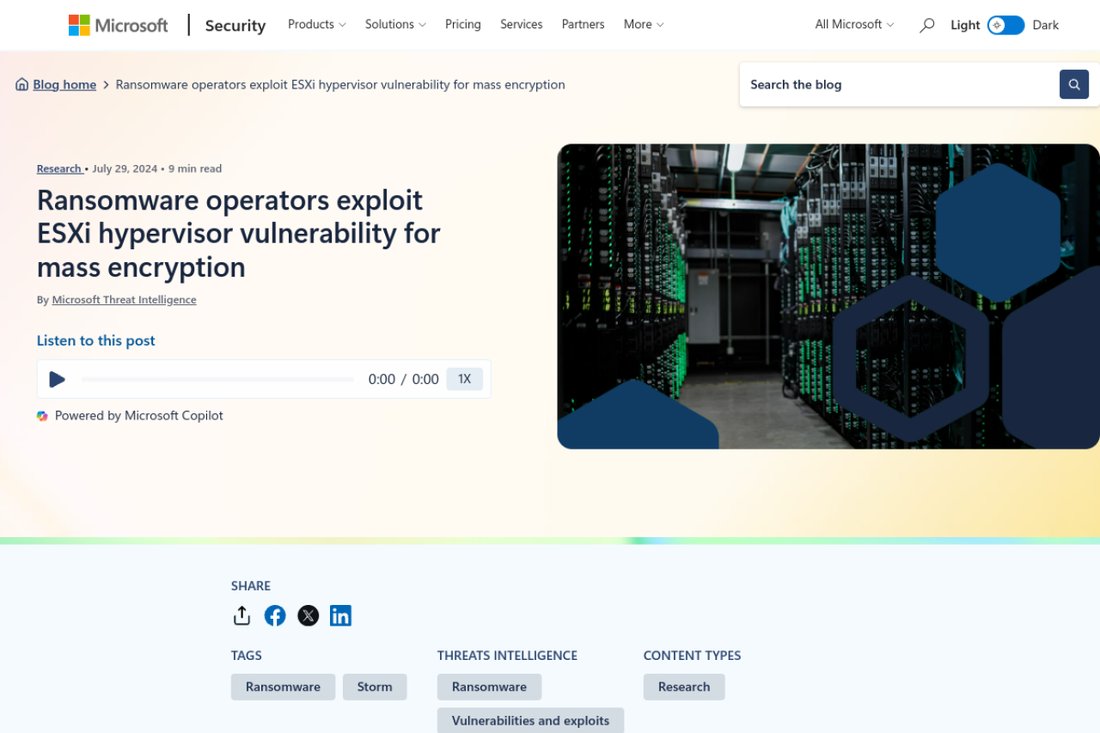Go to Blog home breadcrumb
Screen dimensions: 1100x733
(x=65, y=85)
